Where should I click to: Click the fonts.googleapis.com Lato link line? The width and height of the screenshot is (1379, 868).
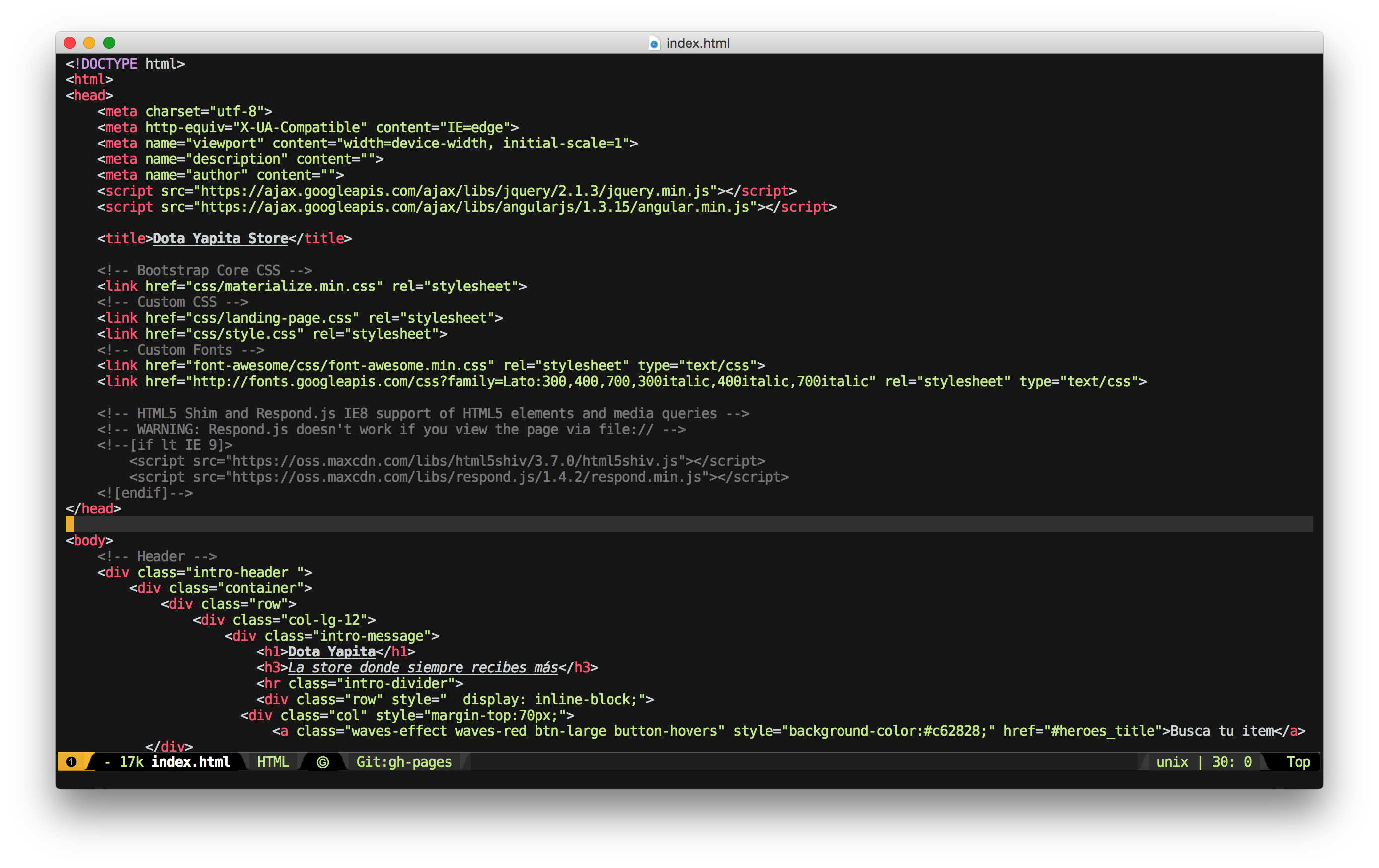point(622,382)
